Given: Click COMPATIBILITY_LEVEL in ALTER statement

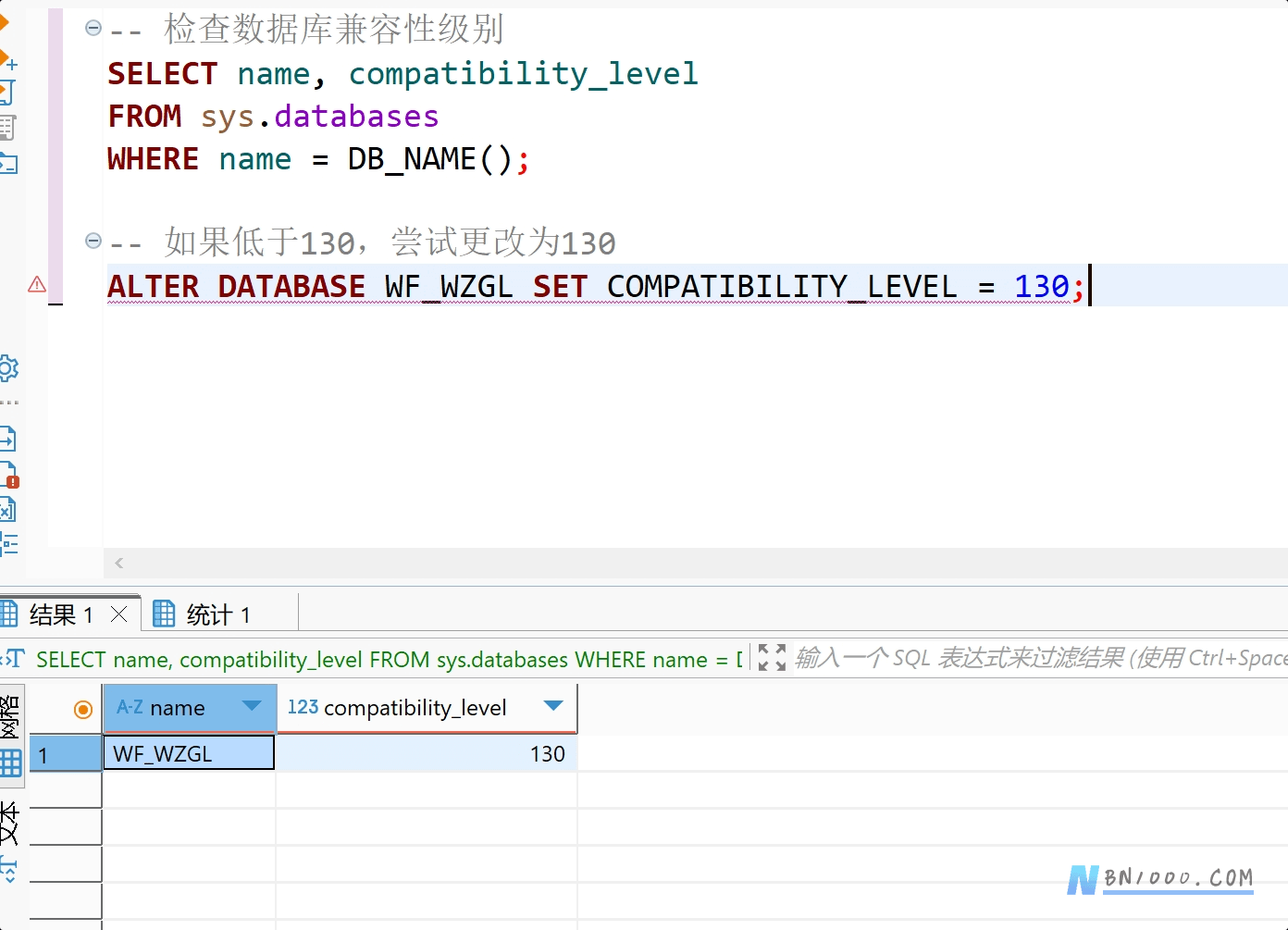Looking at the screenshot, I should pyautogui.click(x=782, y=287).
